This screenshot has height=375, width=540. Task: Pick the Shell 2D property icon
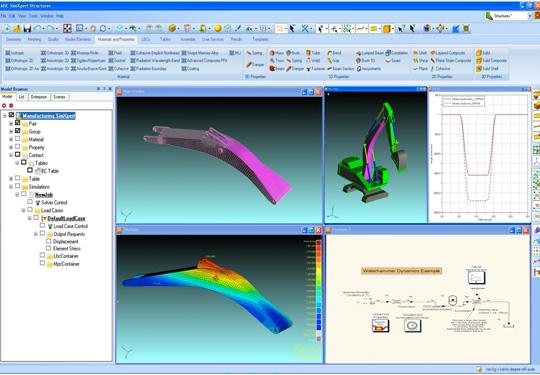click(x=416, y=53)
